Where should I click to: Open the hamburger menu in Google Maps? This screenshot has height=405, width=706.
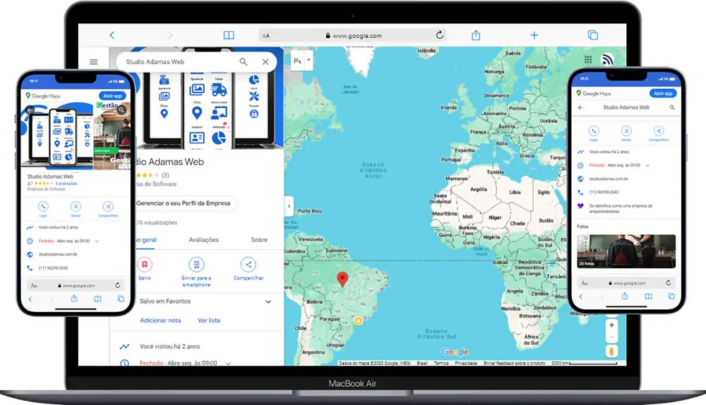tap(94, 62)
